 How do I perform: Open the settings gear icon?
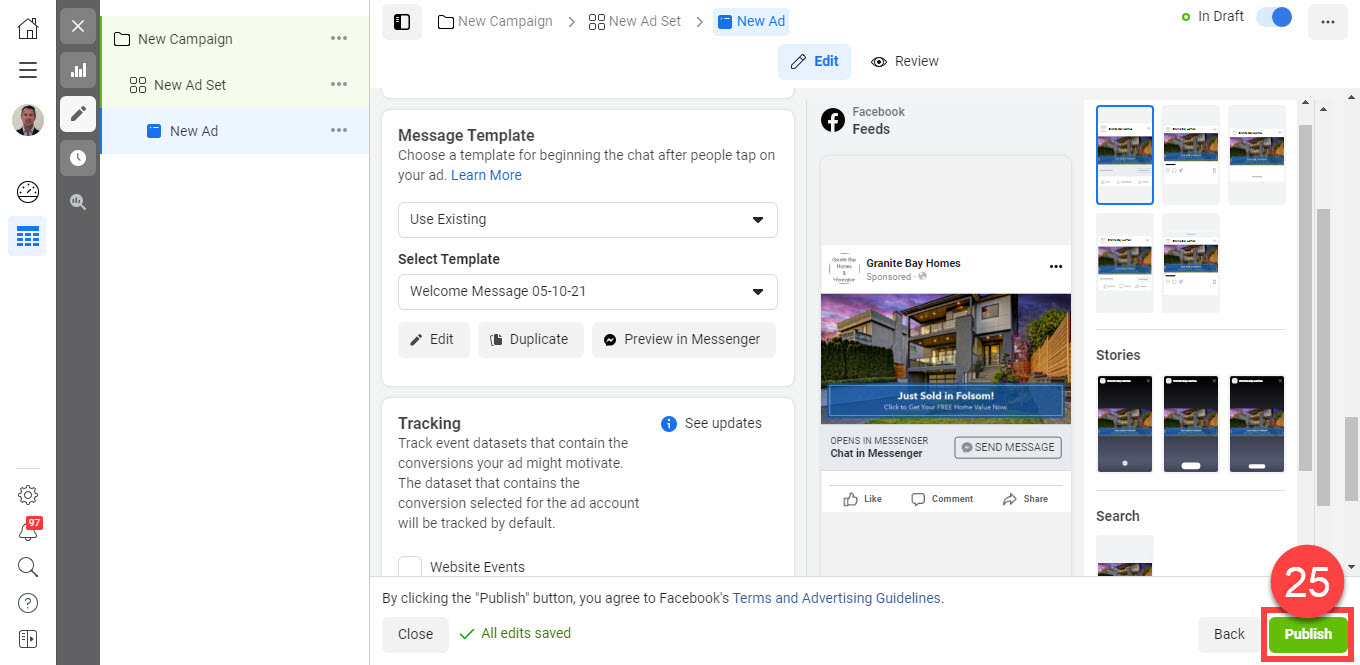(x=27, y=494)
